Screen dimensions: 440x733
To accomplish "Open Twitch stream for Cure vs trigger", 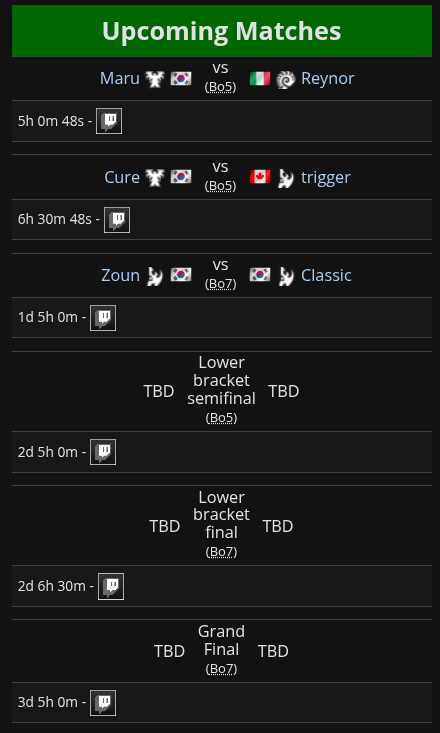I will point(117,220).
